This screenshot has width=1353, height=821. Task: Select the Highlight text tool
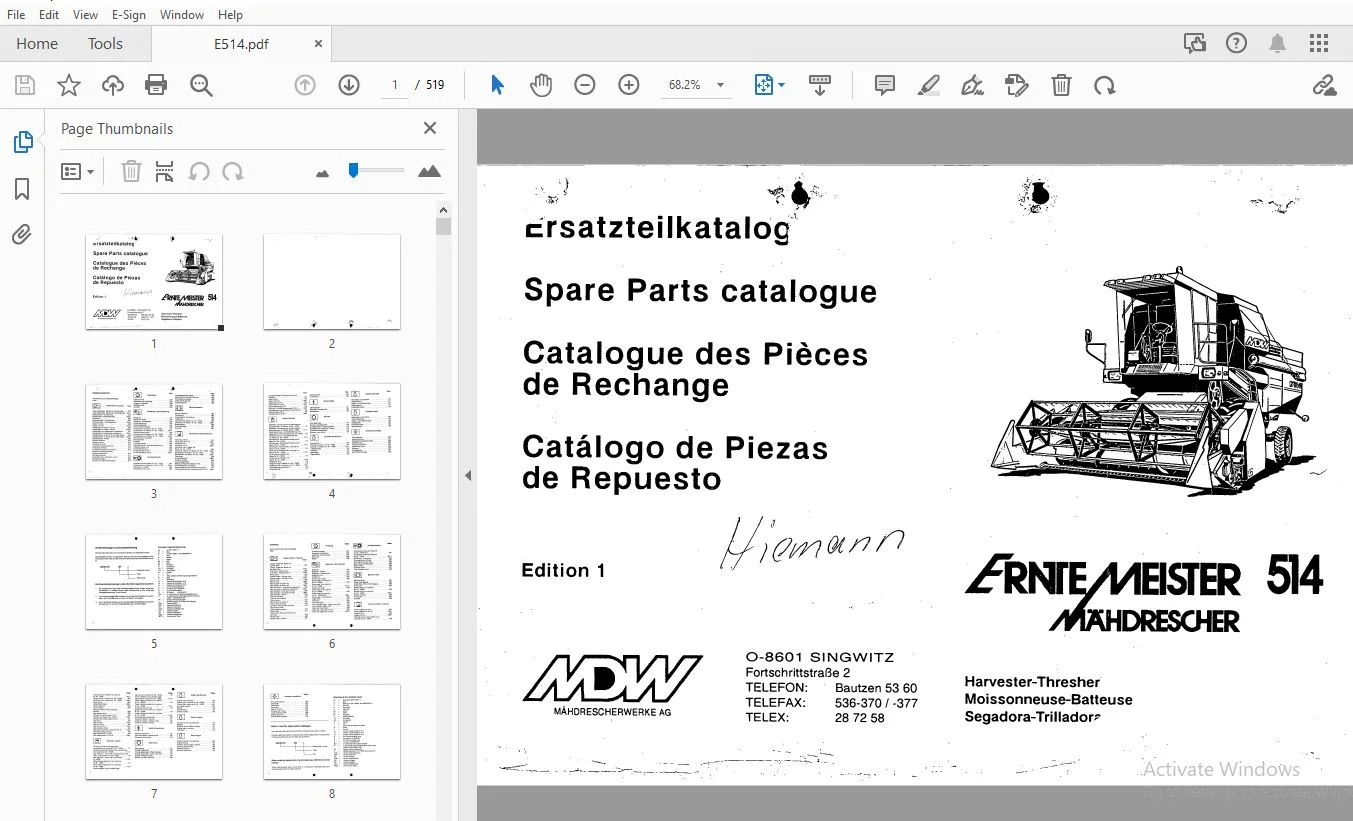(x=929, y=86)
